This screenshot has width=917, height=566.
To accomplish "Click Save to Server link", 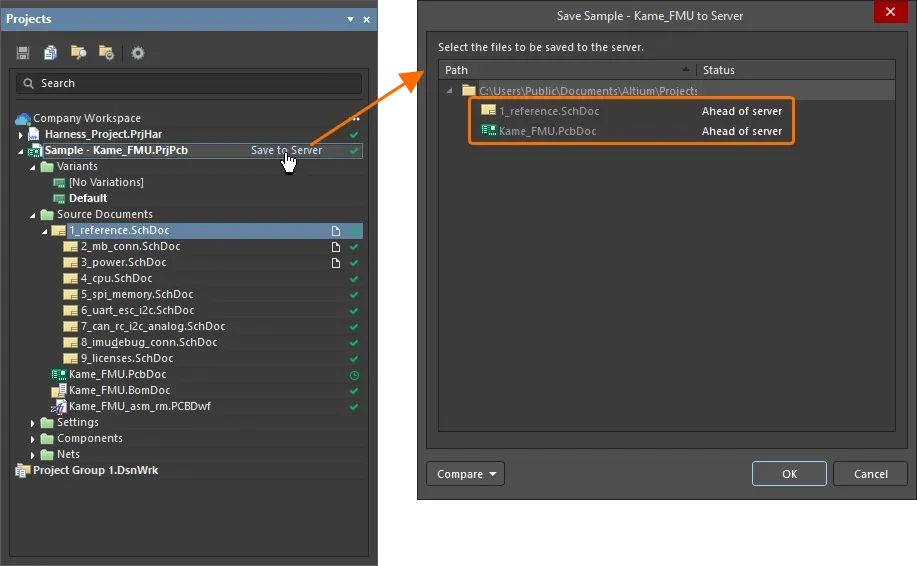I will point(287,150).
